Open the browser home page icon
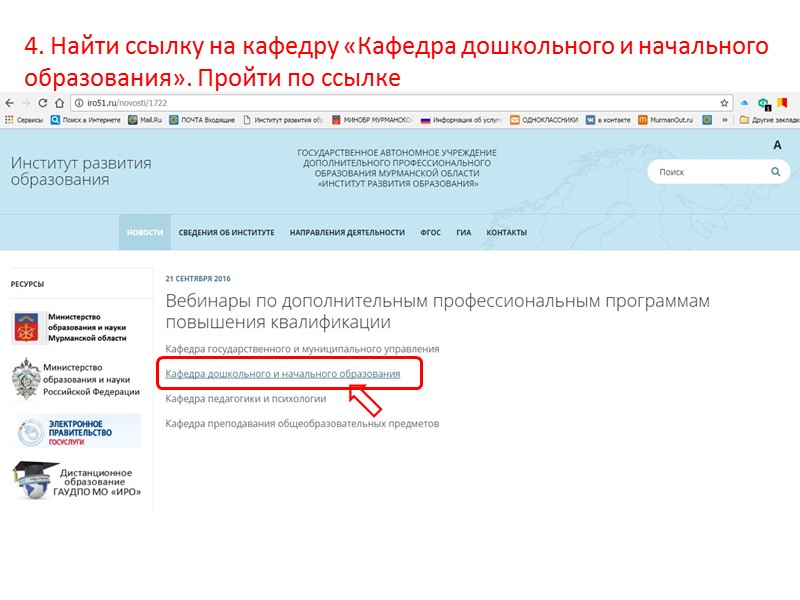 pyautogui.click(x=59, y=103)
